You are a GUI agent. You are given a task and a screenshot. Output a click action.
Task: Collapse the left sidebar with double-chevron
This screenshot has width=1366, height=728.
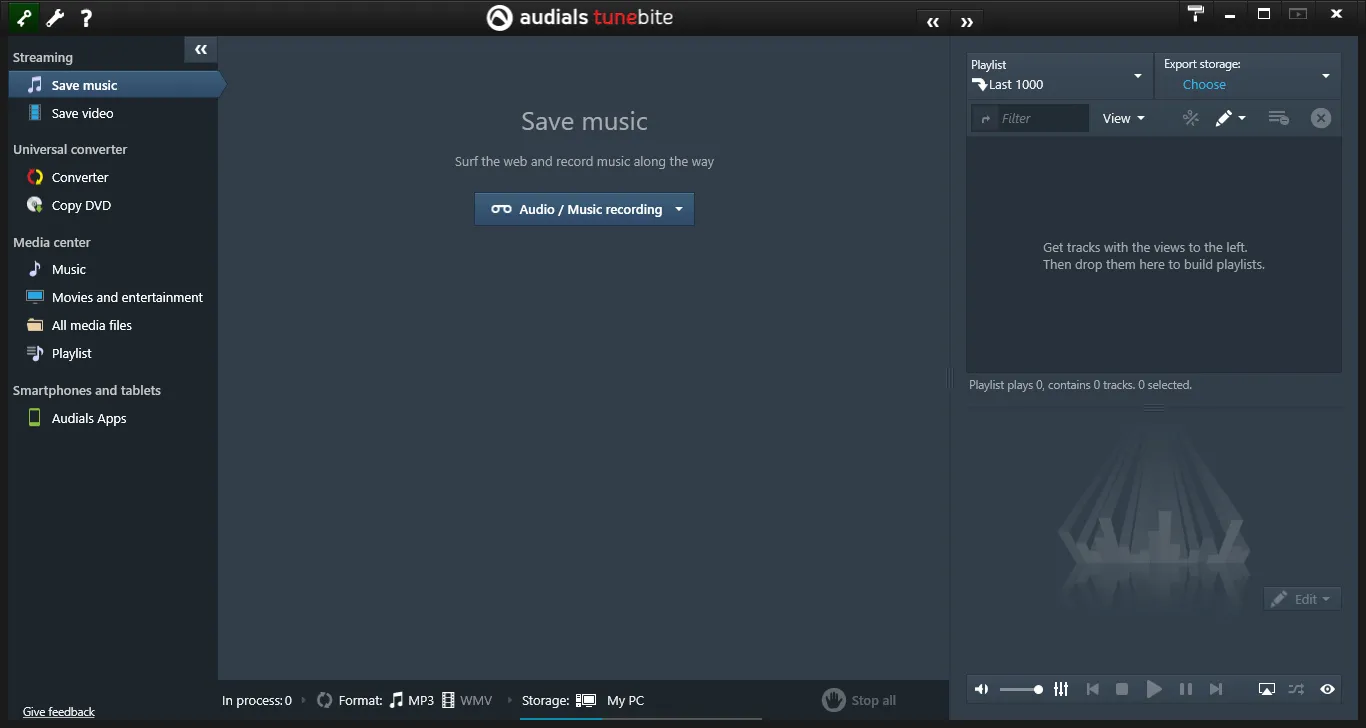pos(200,49)
